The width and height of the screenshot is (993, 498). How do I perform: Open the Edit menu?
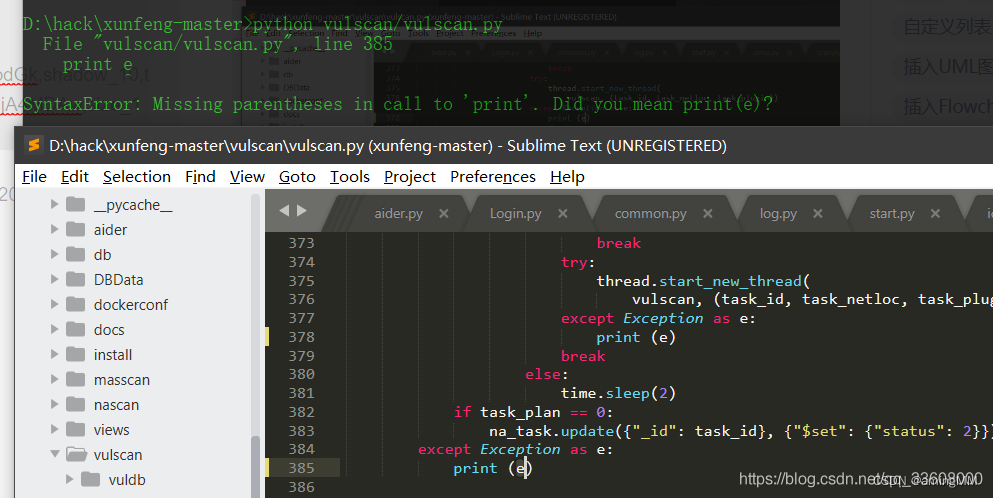click(x=75, y=177)
